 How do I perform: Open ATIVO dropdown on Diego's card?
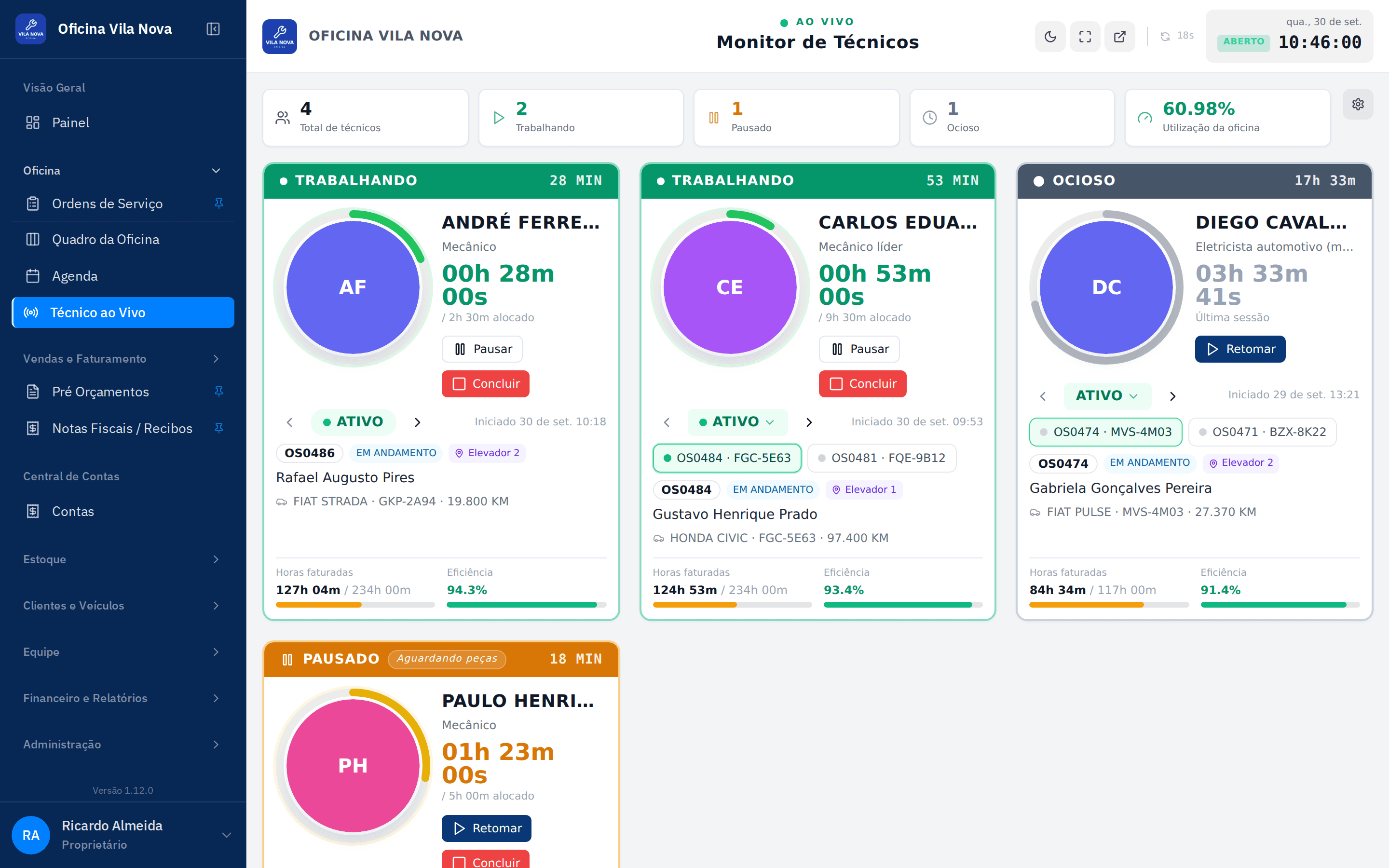pos(1107,395)
